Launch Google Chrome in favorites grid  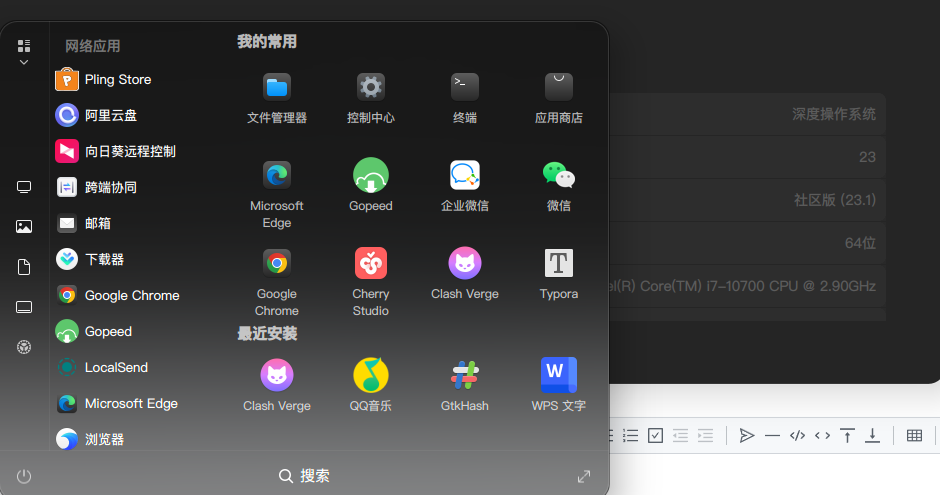(277, 283)
